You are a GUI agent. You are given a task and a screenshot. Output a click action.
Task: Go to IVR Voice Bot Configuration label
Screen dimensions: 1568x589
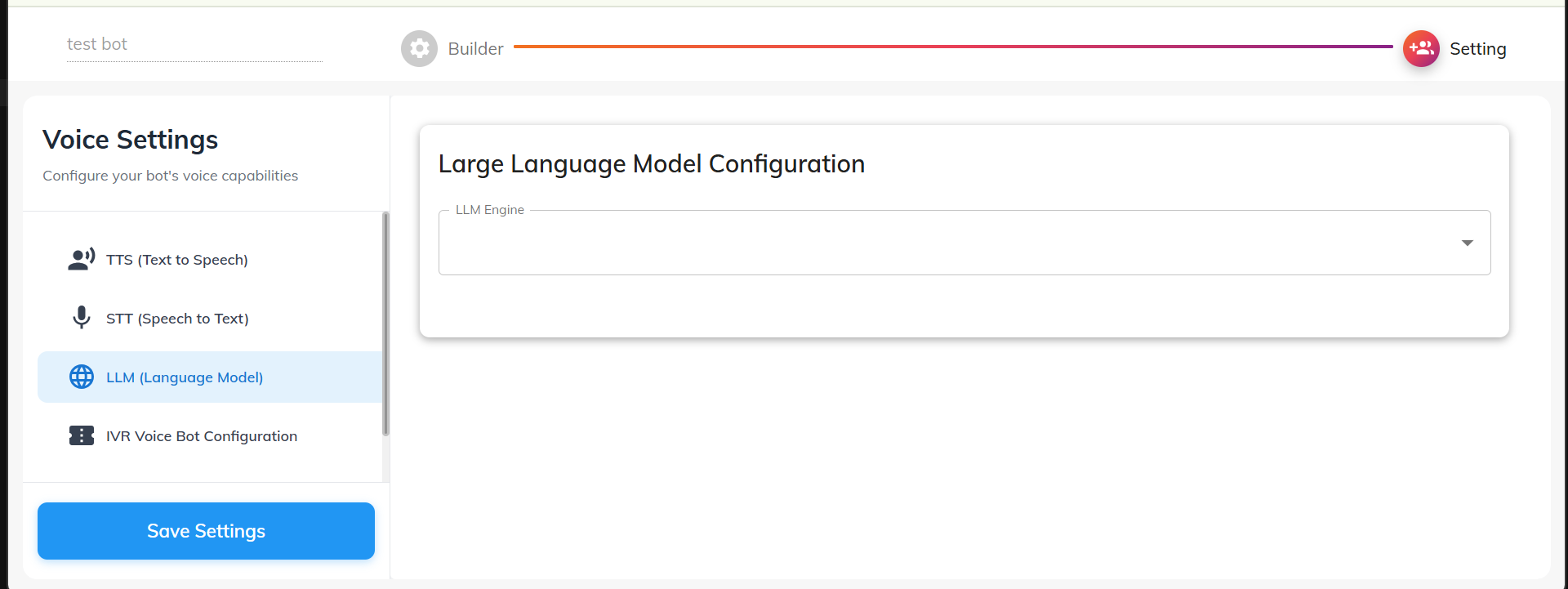click(x=202, y=436)
